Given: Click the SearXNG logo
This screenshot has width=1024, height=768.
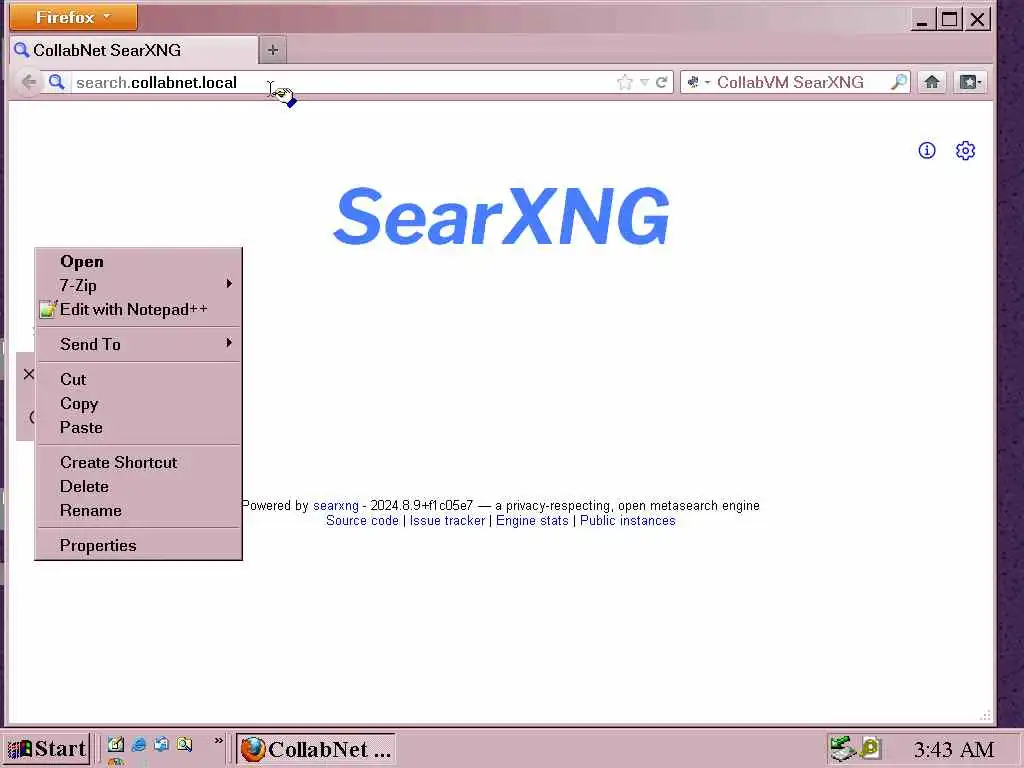Looking at the screenshot, I should coord(502,216).
